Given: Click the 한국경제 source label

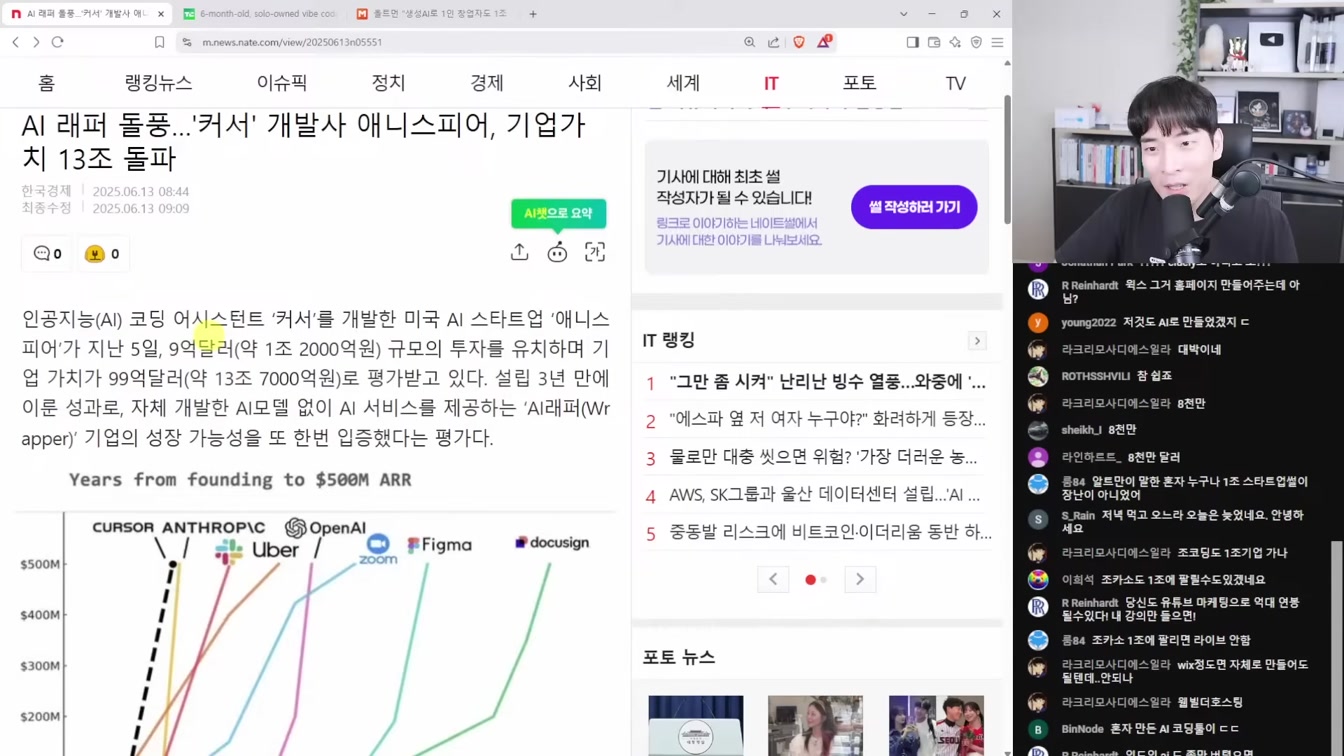Looking at the screenshot, I should (47, 191).
